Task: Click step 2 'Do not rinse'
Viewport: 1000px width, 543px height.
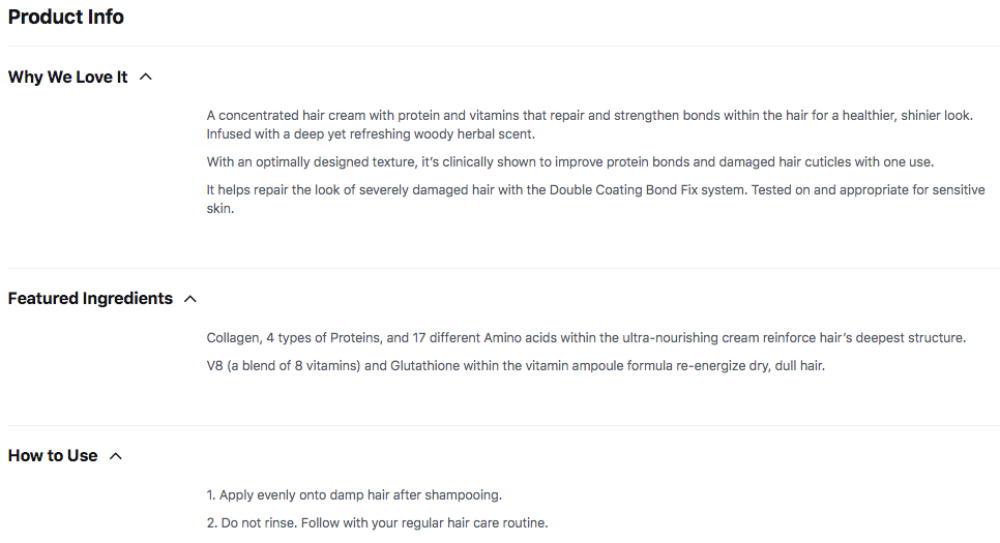Action: click(x=377, y=523)
